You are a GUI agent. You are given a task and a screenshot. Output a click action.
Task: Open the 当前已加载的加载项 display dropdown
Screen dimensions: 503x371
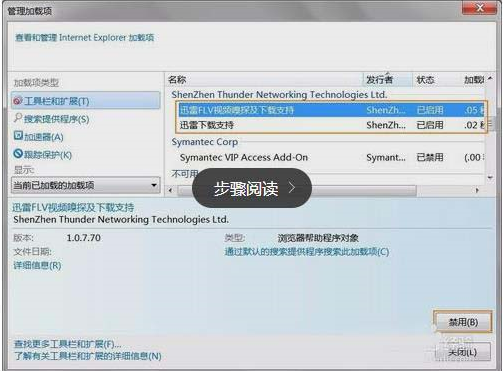click(86, 185)
